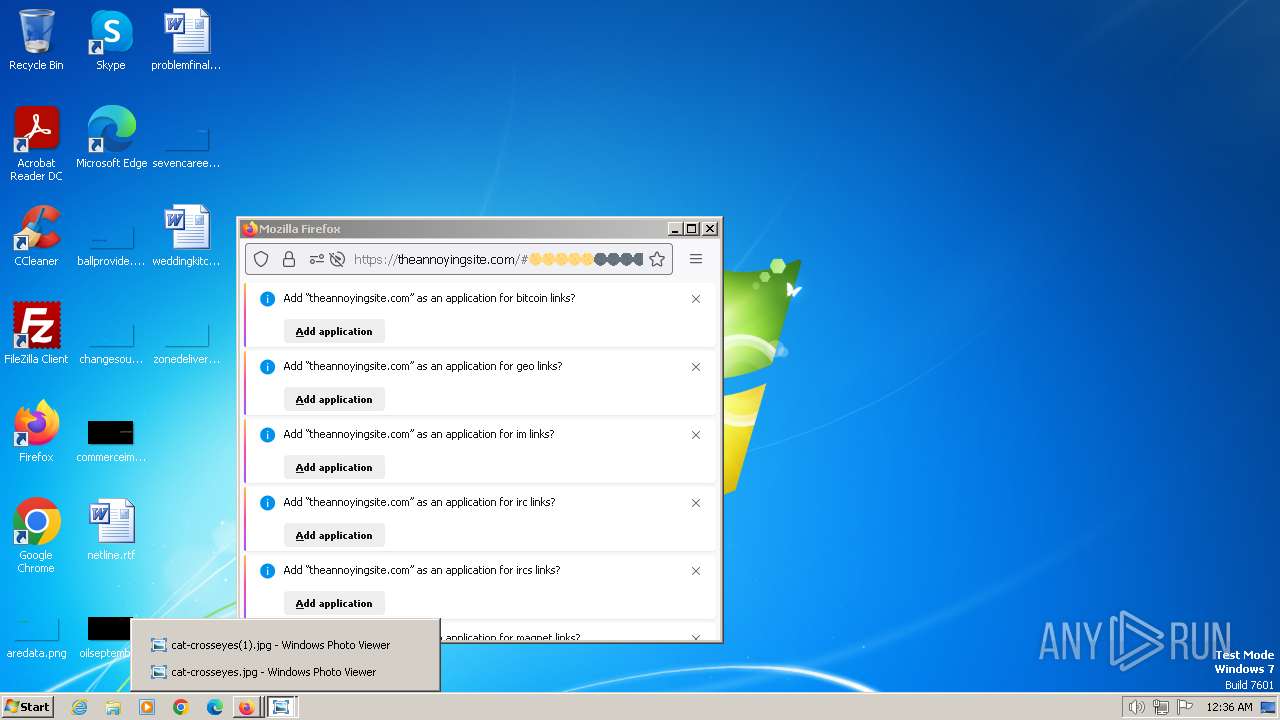Click the info icon of im notification
Viewport: 1280px width, 720px height.
click(x=267, y=435)
